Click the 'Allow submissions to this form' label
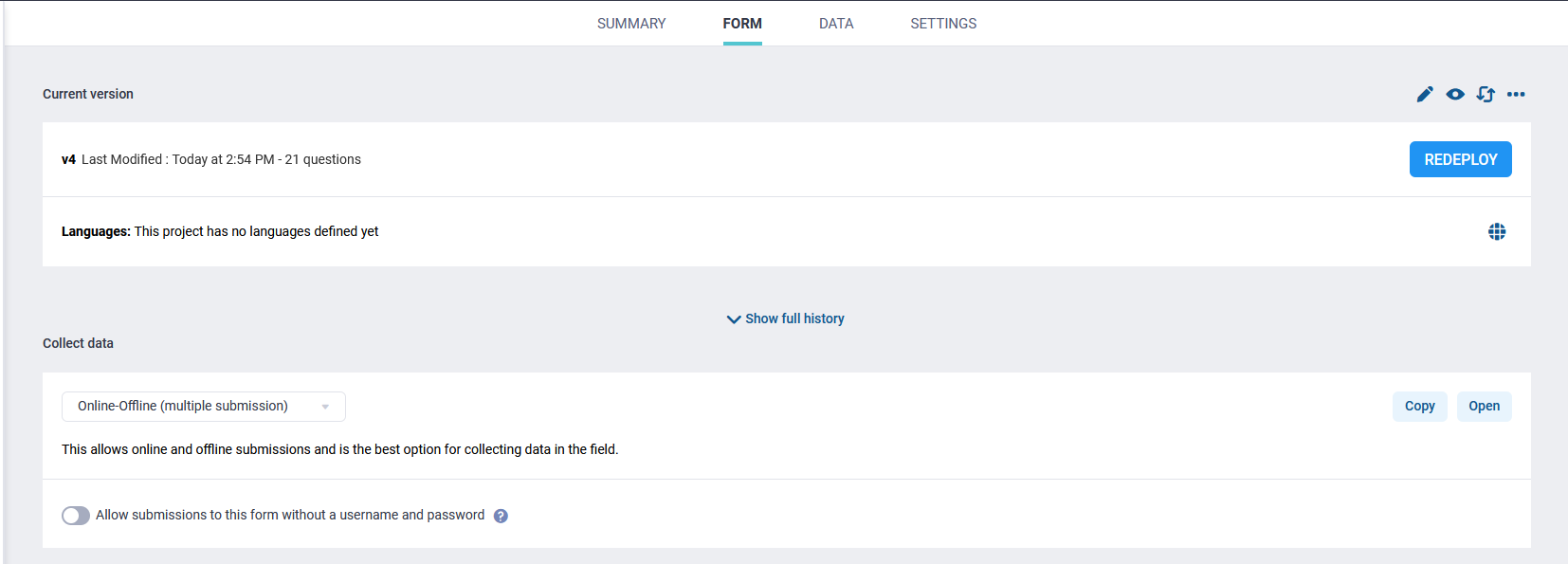This screenshot has width=1568, height=564. (289, 515)
